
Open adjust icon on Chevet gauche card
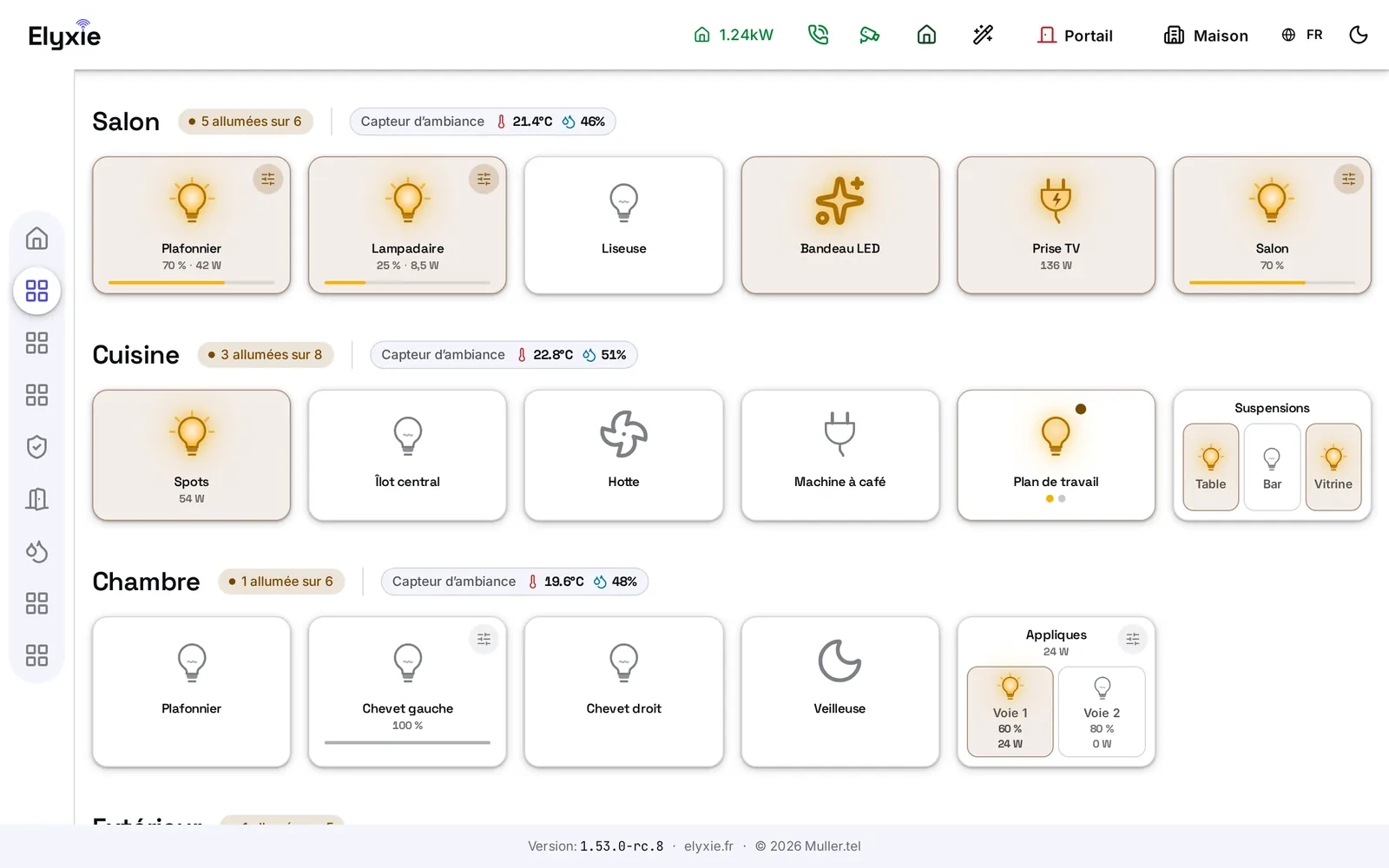click(484, 639)
